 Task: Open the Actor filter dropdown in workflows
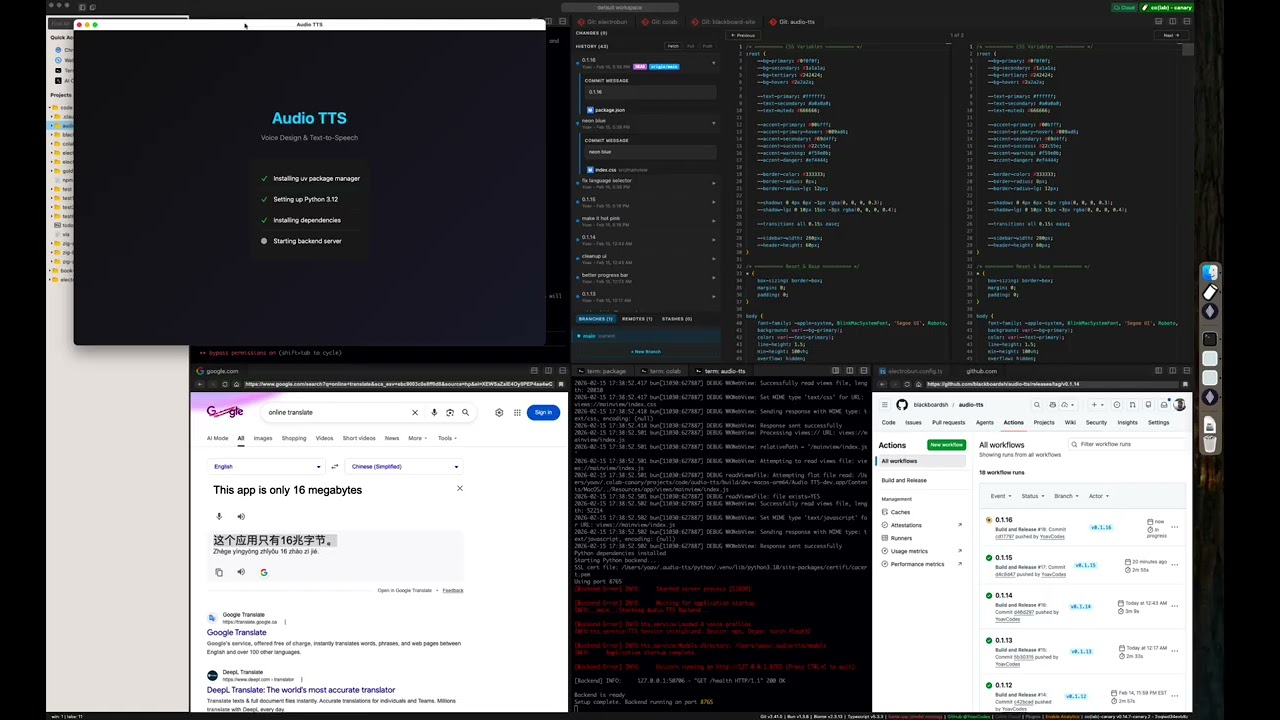1097,496
